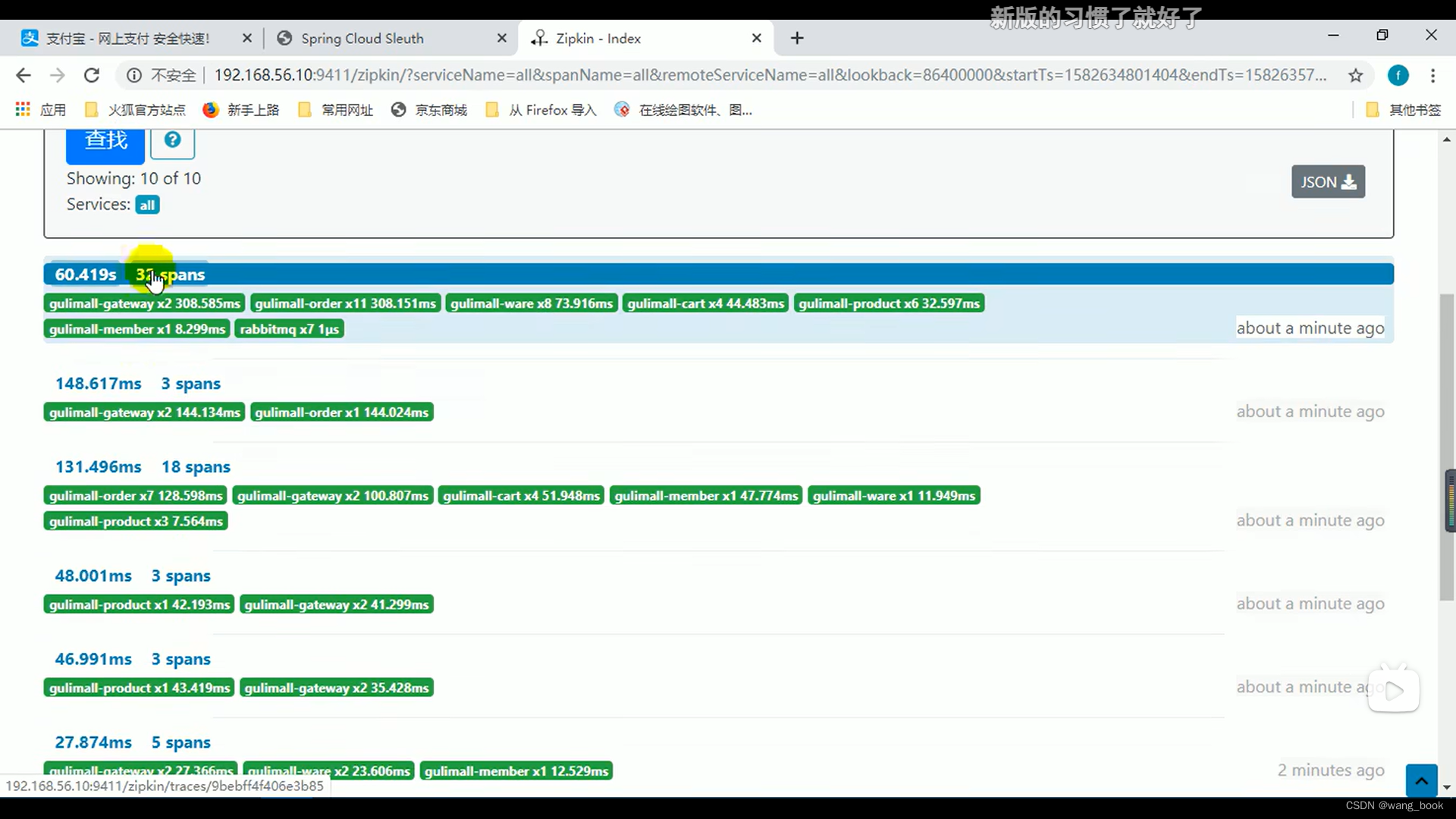The height and width of the screenshot is (819, 1456).
Task: Click the gulimall-cart x4 51.948ms tag
Action: [521, 496]
